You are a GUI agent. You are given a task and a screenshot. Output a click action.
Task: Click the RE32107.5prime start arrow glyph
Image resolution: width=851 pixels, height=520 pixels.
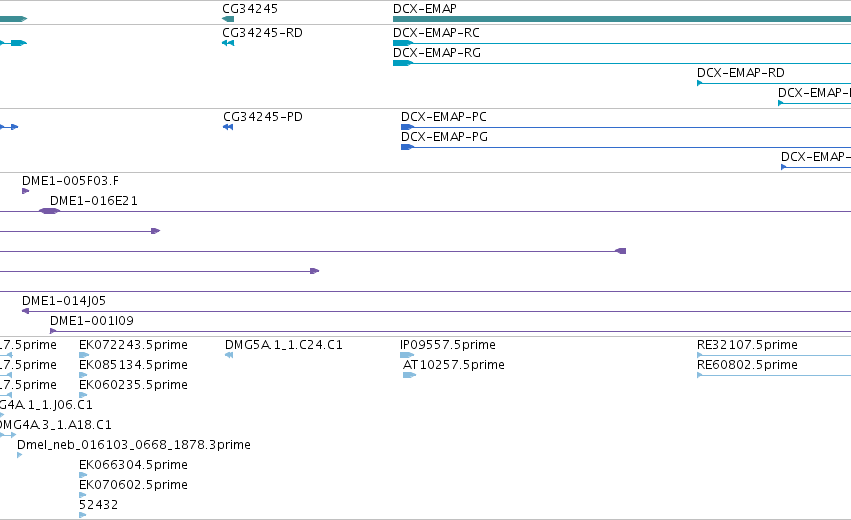(700, 355)
